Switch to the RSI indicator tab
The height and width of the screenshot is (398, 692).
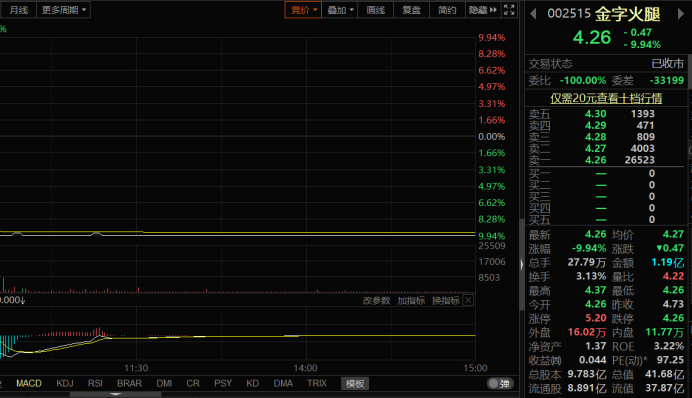coord(95,383)
